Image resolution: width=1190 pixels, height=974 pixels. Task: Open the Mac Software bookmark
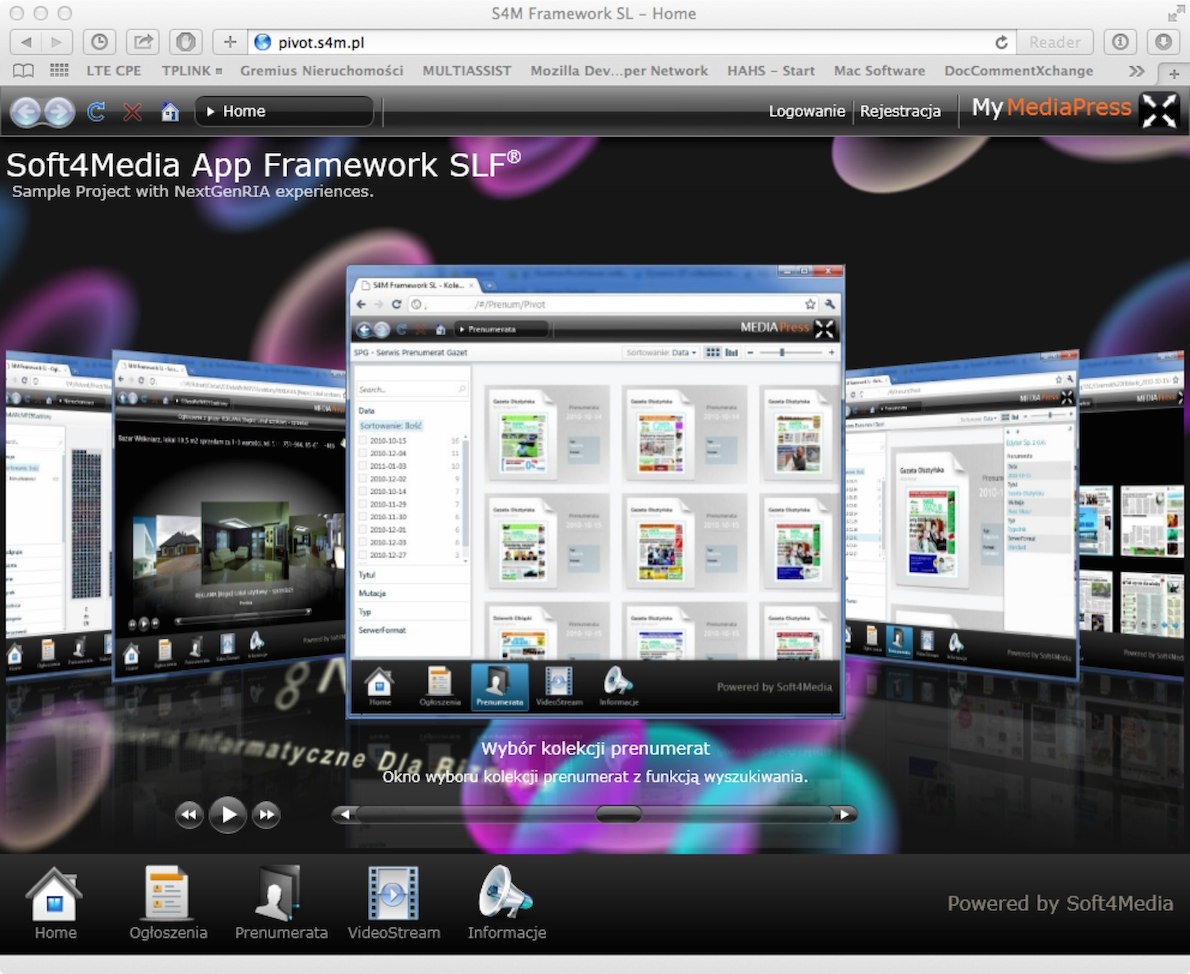pos(880,71)
